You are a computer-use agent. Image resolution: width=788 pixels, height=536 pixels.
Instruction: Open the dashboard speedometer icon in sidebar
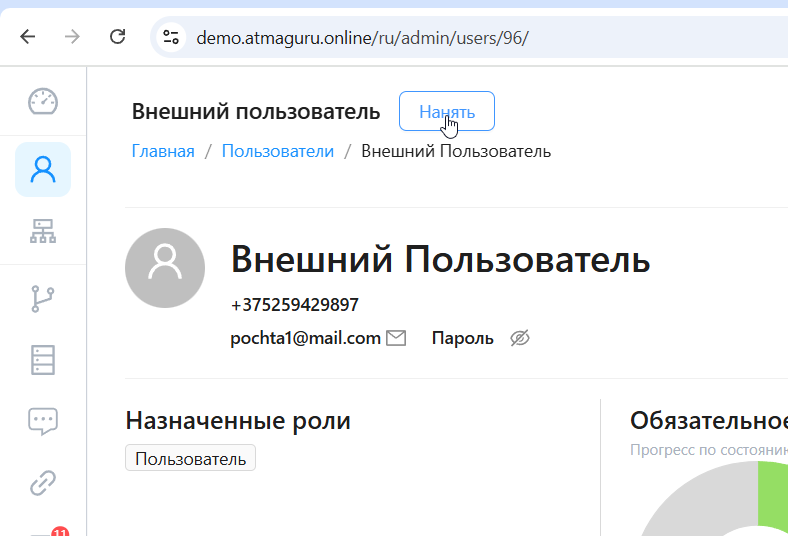[43, 101]
